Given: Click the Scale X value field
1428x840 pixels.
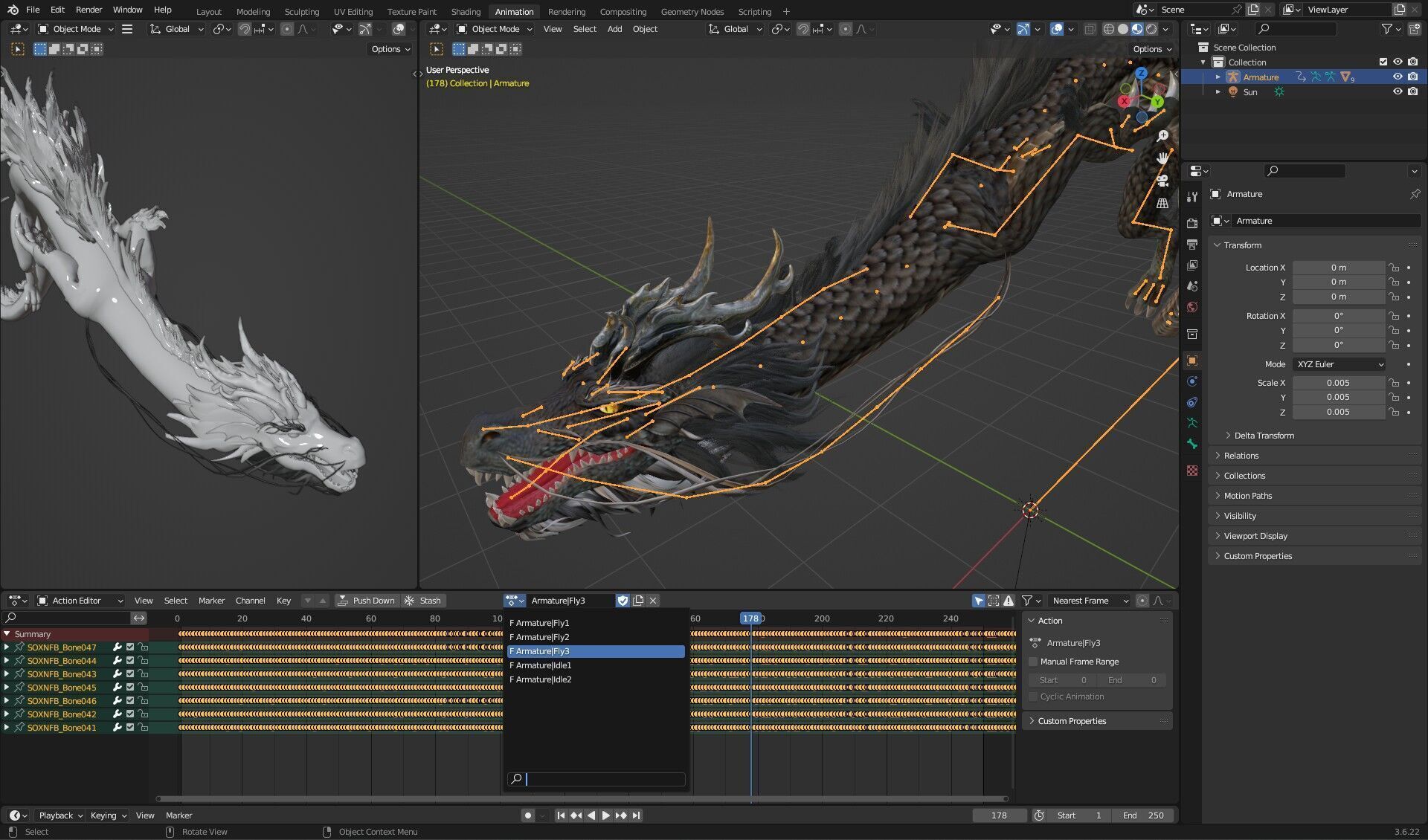Looking at the screenshot, I should click(x=1338, y=383).
